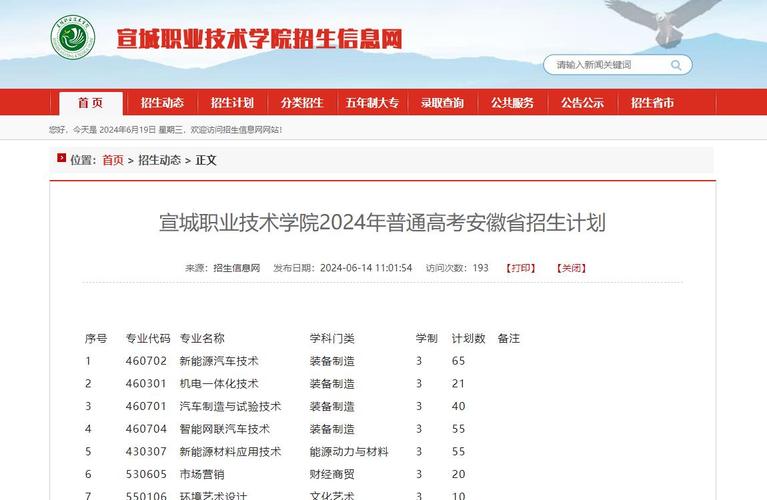Click major name 新能源材料应用技术
The height and width of the screenshot is (500, 767).
point(230,452)
